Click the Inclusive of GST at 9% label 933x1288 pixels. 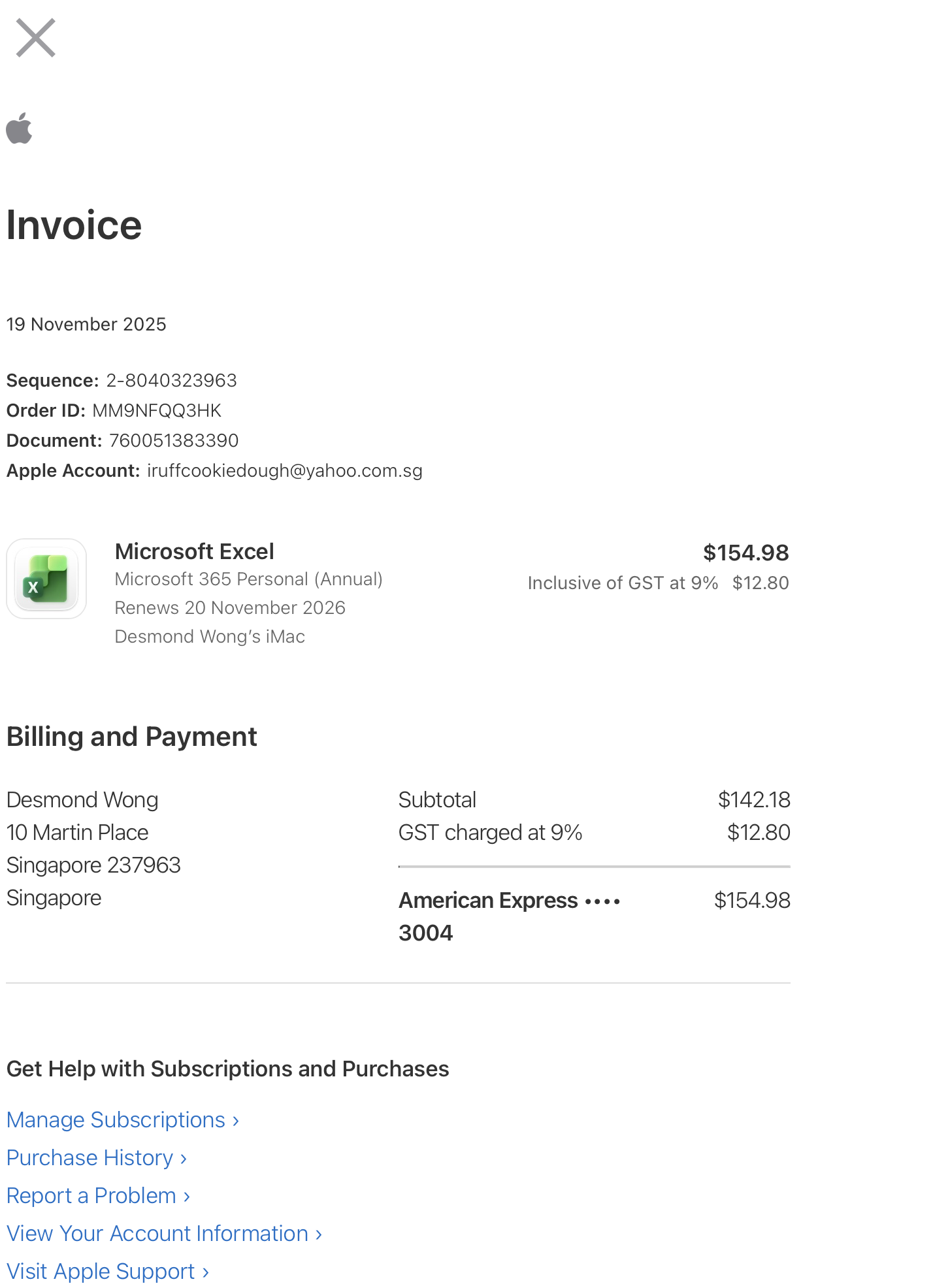click(x=623, y=583)
